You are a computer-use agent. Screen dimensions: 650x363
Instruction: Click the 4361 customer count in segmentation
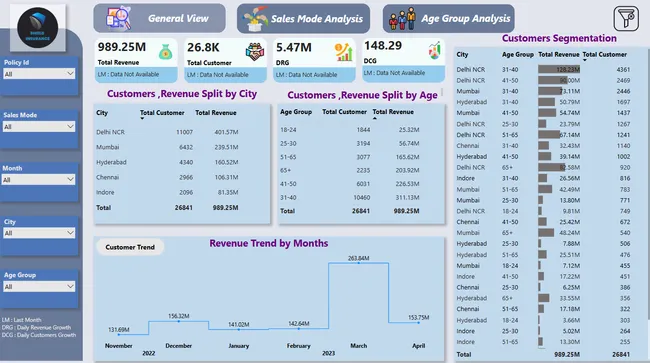click(x=623, y=70)
